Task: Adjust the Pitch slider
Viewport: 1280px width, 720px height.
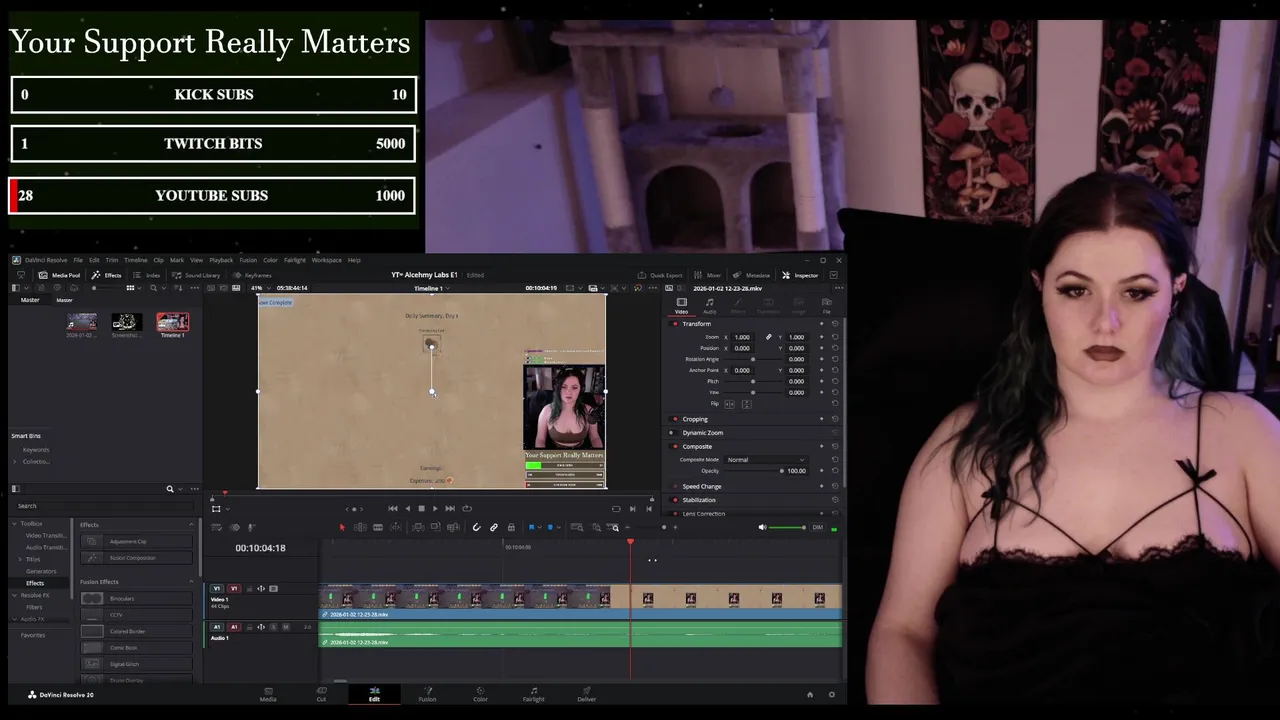Action: point(754,381)
